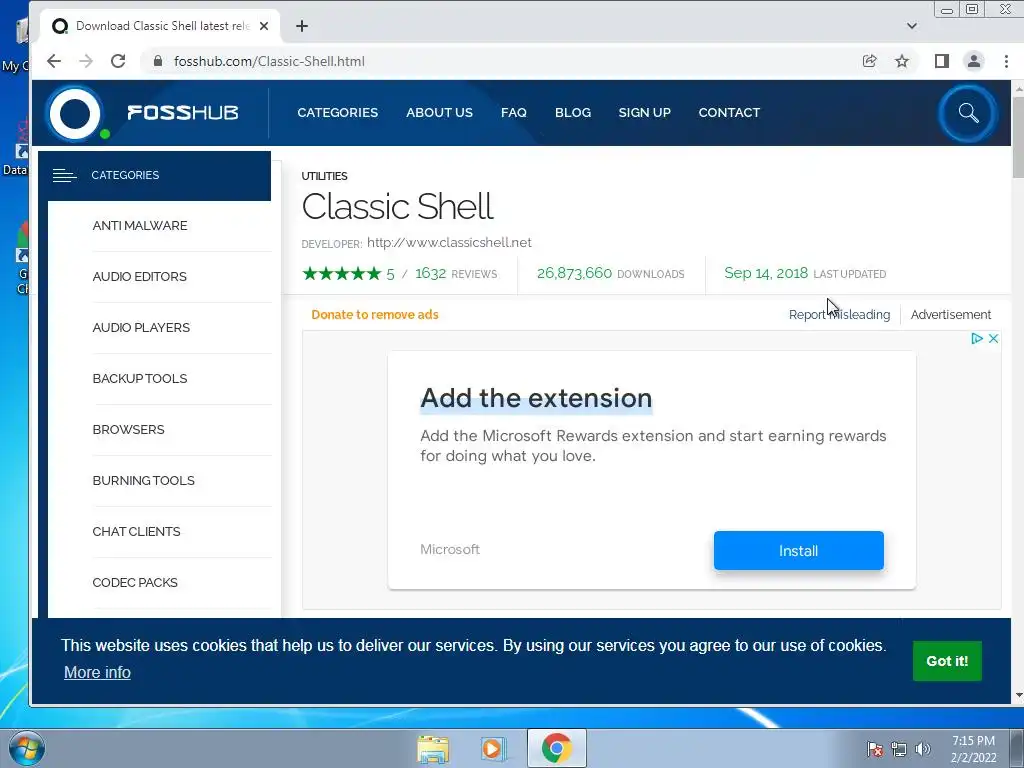
Task: Open the Chrome profile avatar icon
Action: point(974,61)
